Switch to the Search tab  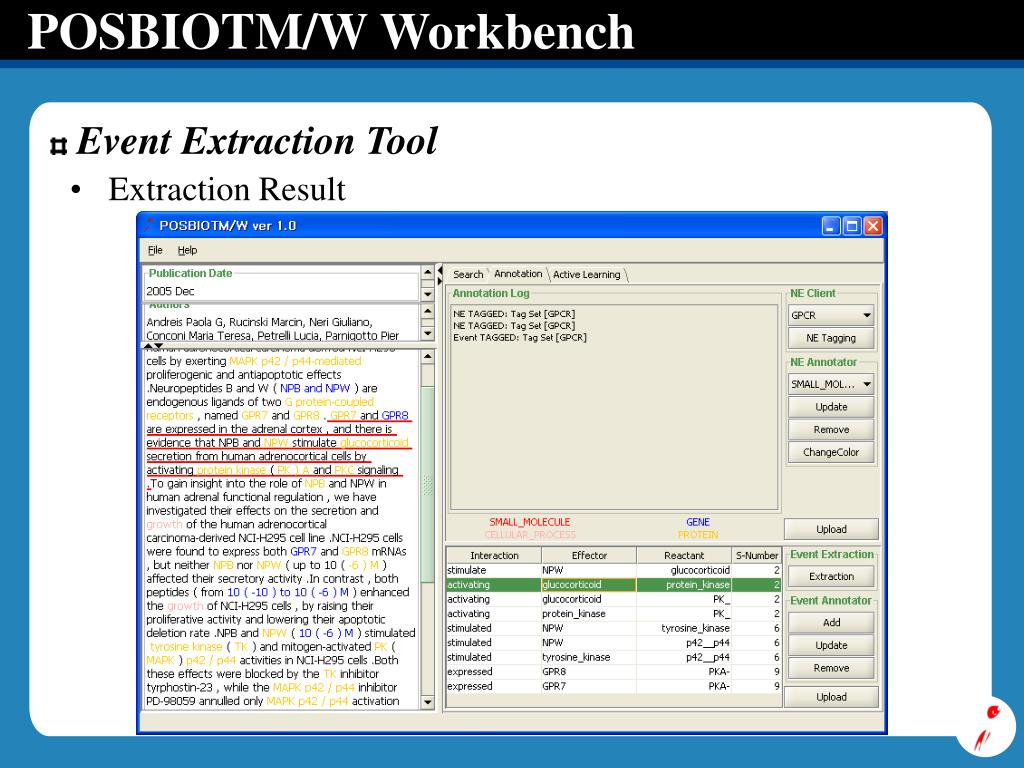468,274
